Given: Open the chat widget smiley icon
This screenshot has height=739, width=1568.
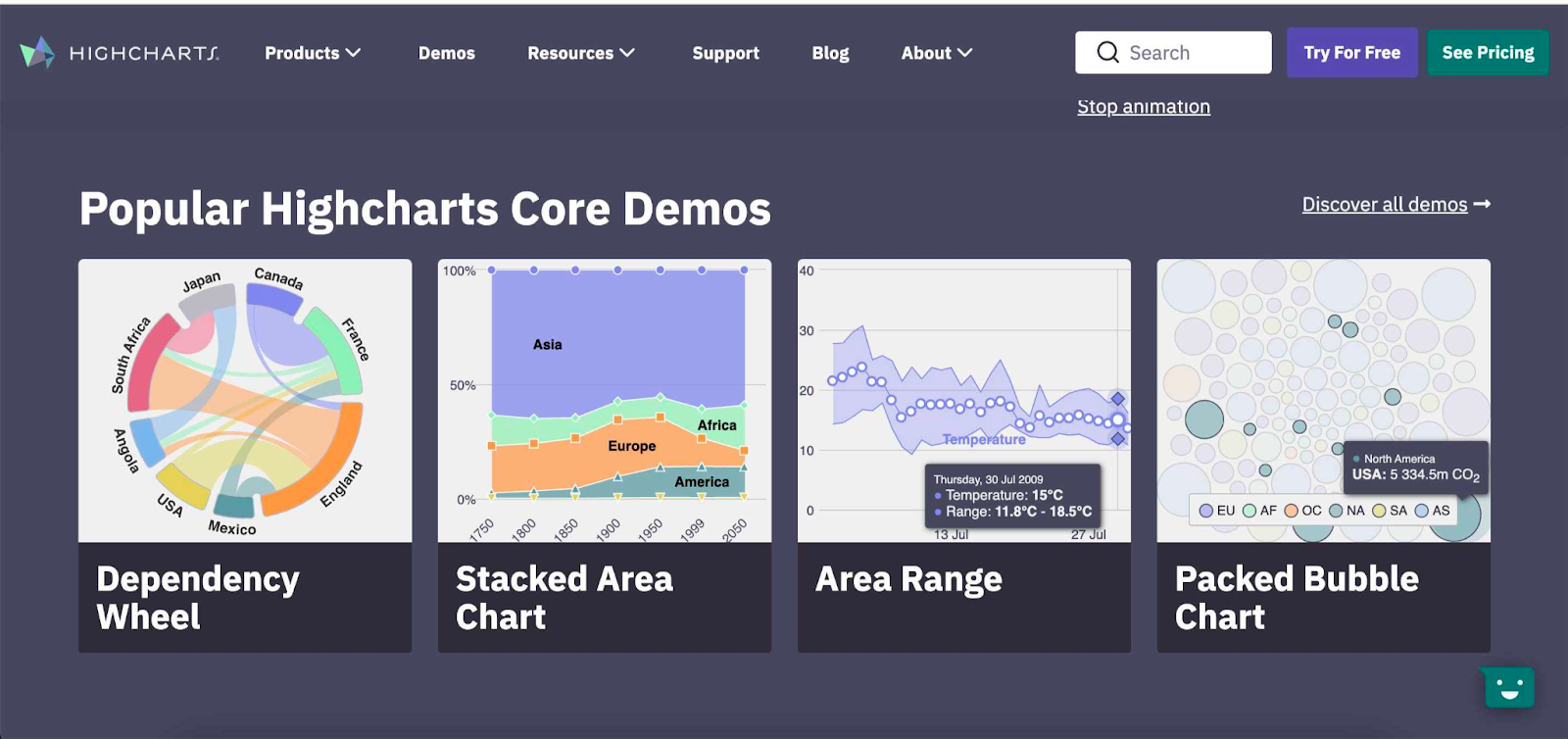Looking at the screenshot, I should [x=1508, y=688].
